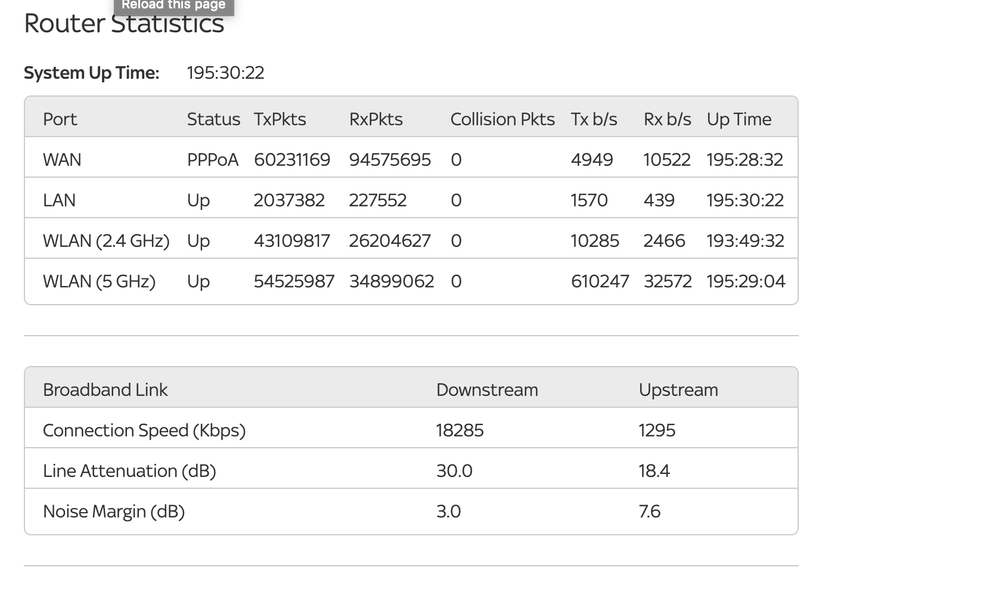Screen dimensions: 999x595
Task: Click the Downstream column header
Action: click(487, 390)
